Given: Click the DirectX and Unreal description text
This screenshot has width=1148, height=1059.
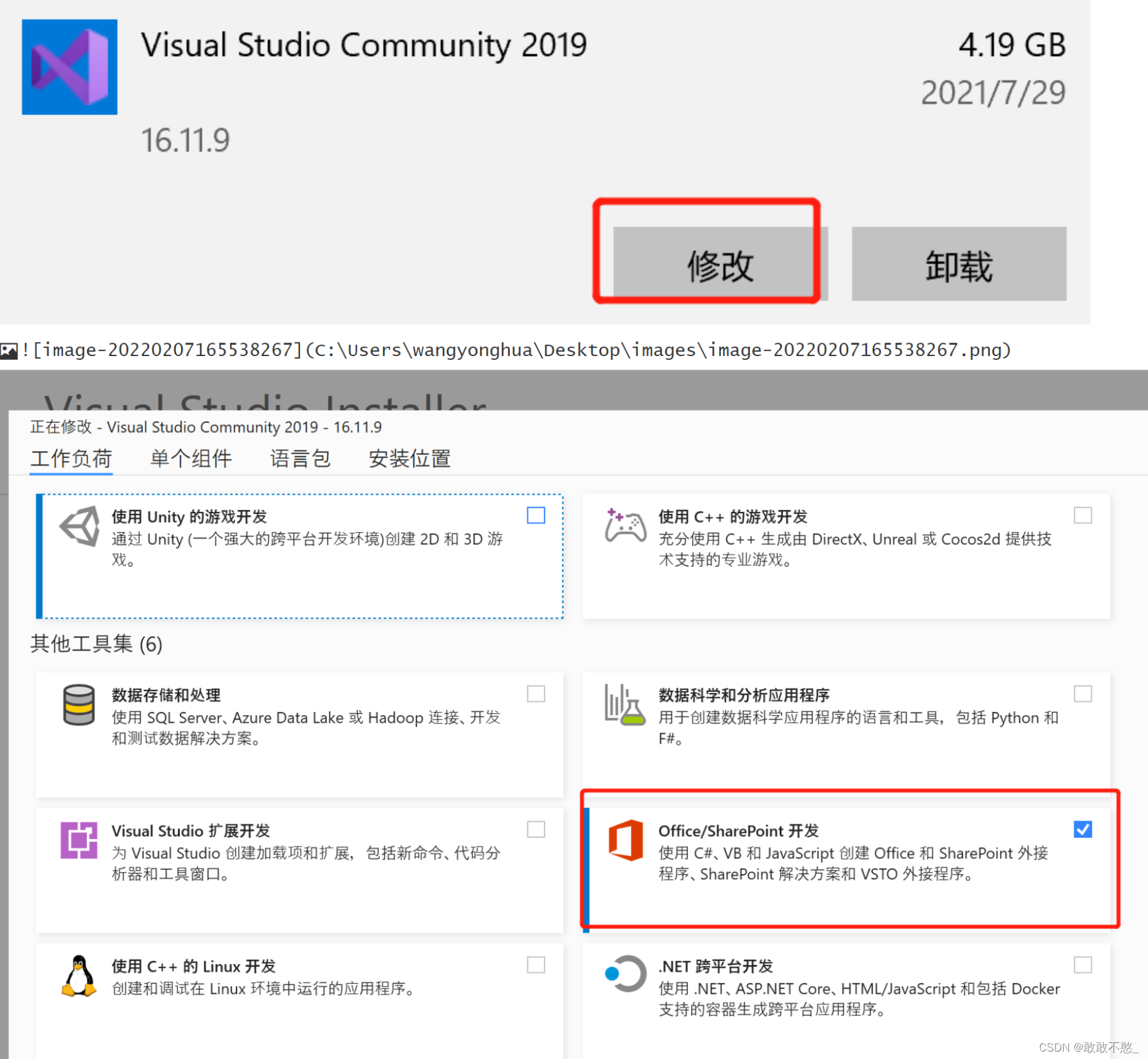Looking at the screenshot, I should pyautogui.click(x=855, y=550).
